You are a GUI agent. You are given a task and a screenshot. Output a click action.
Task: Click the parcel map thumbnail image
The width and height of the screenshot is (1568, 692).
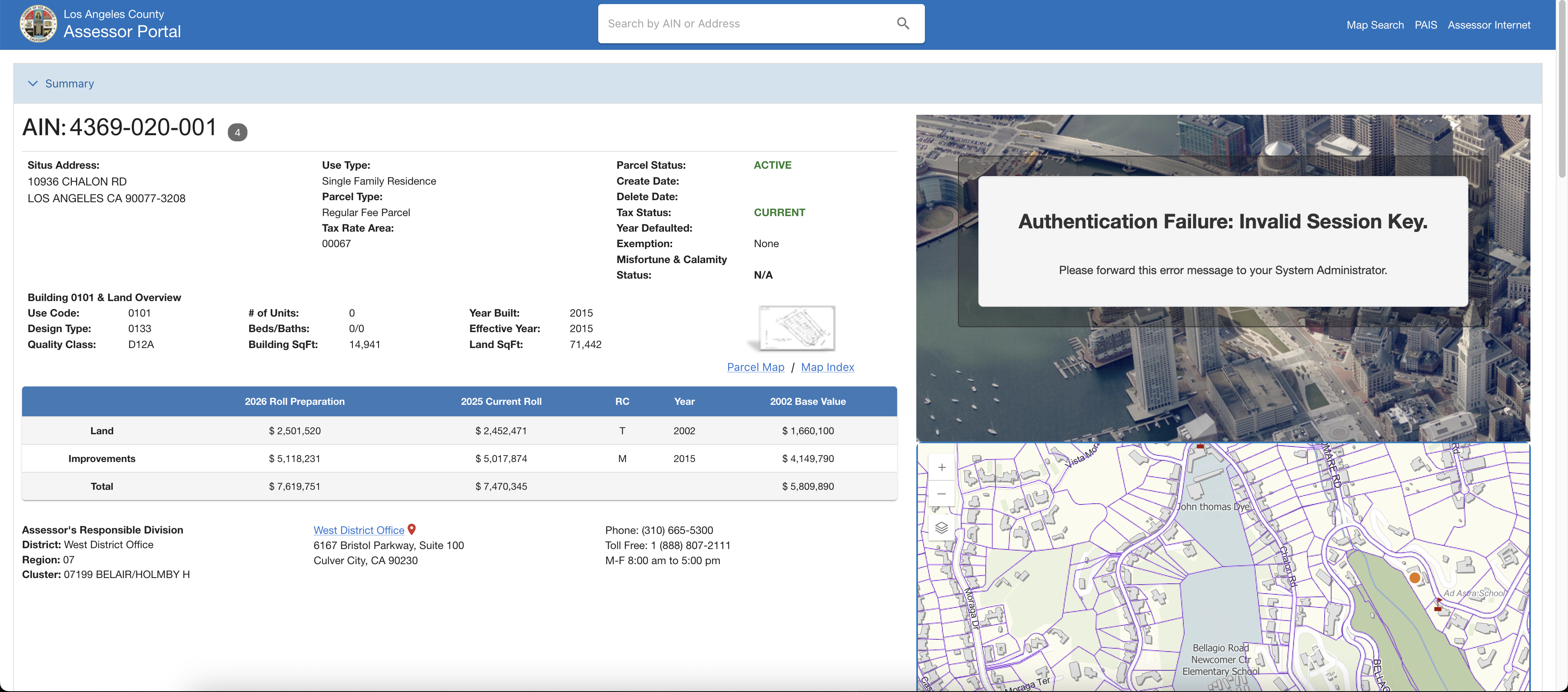(x=796, y=328)
